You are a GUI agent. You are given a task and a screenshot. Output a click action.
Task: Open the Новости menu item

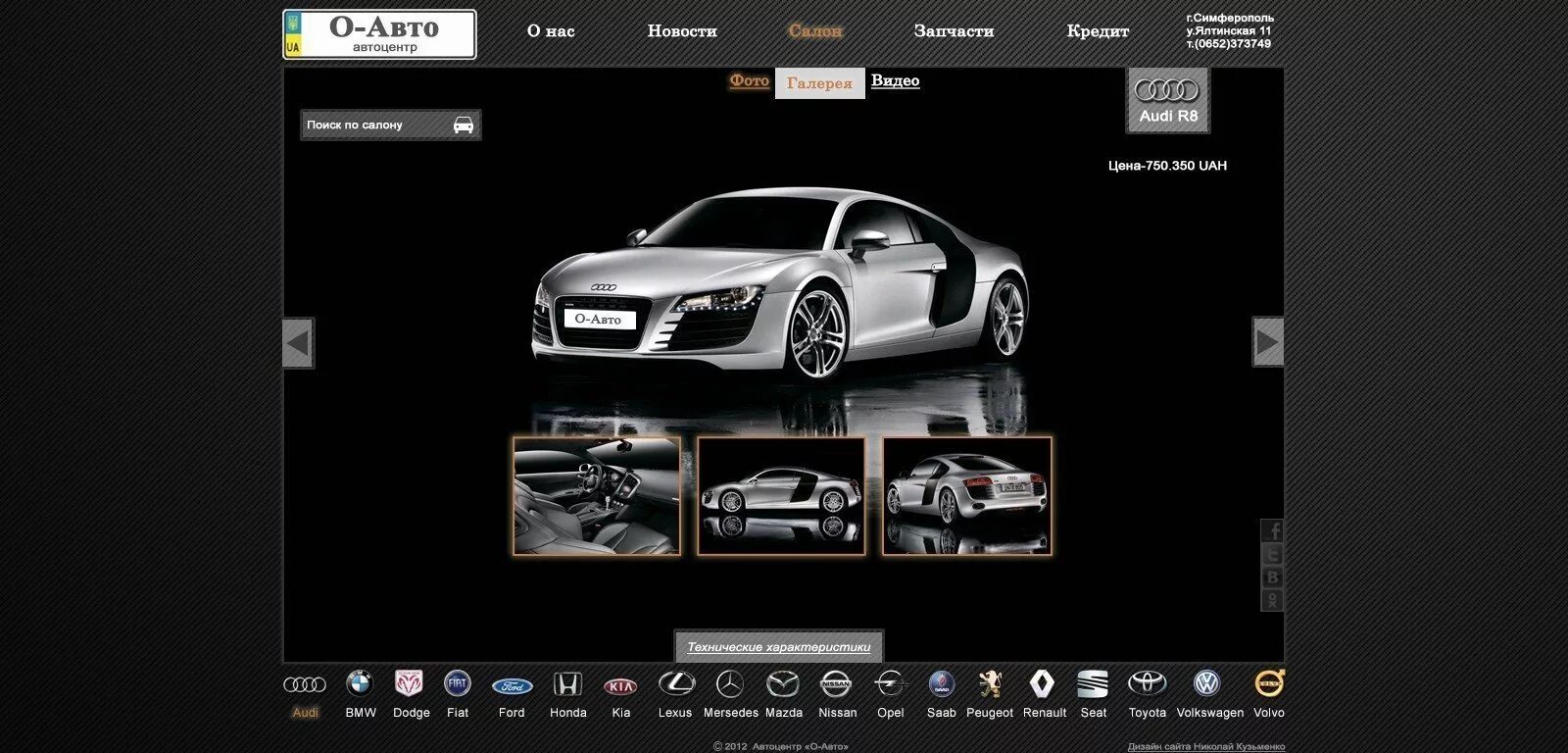coord(682,30)
